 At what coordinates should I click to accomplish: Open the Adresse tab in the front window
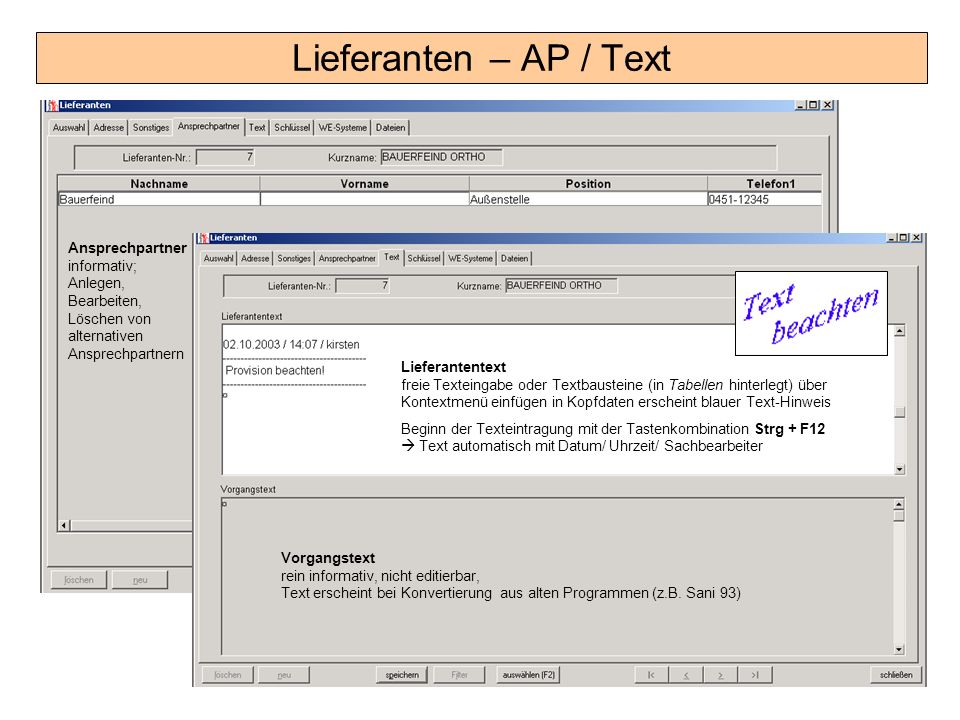[255, 258]
